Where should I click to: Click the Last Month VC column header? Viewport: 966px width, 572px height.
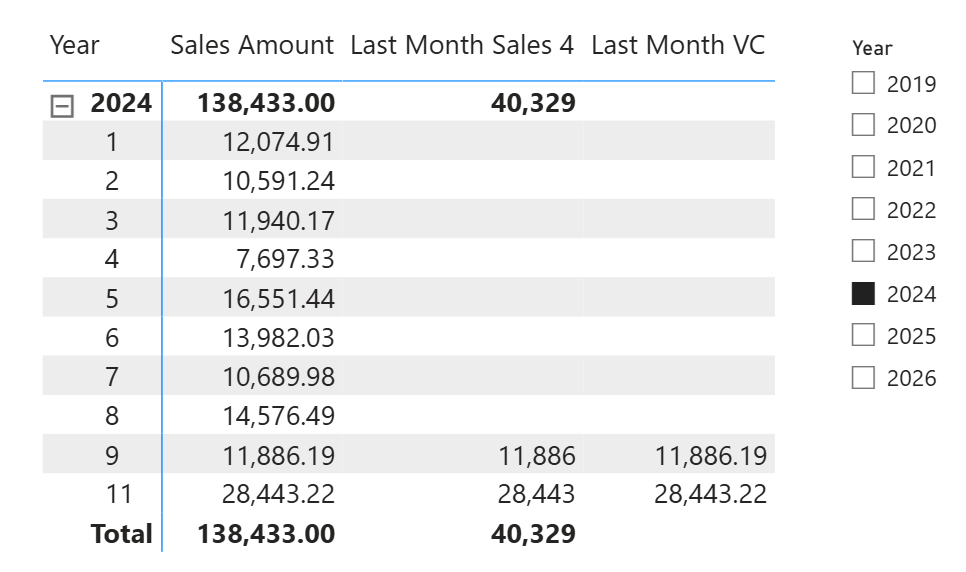[x=678, y=45]
